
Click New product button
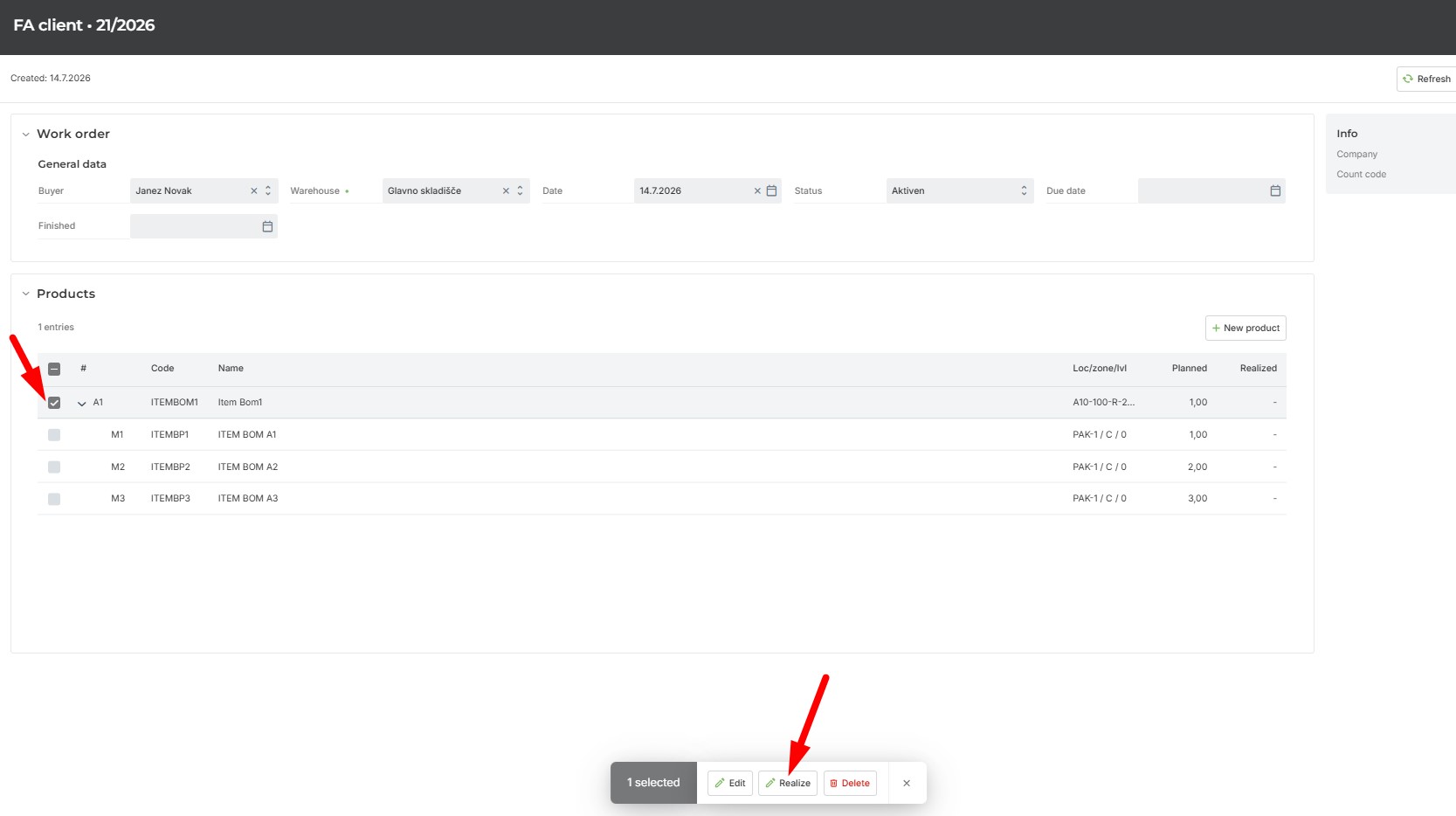coord(1246,328)
